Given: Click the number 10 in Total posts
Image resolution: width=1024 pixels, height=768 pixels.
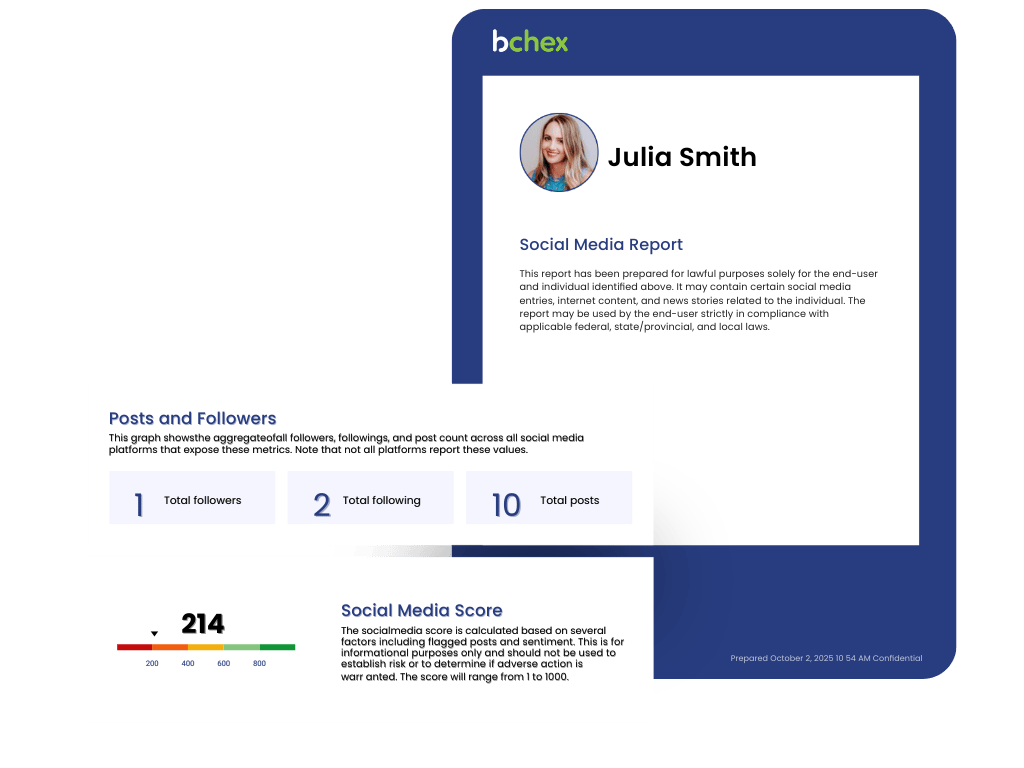Looking at the screenshot, I should (x=506, y=505).
